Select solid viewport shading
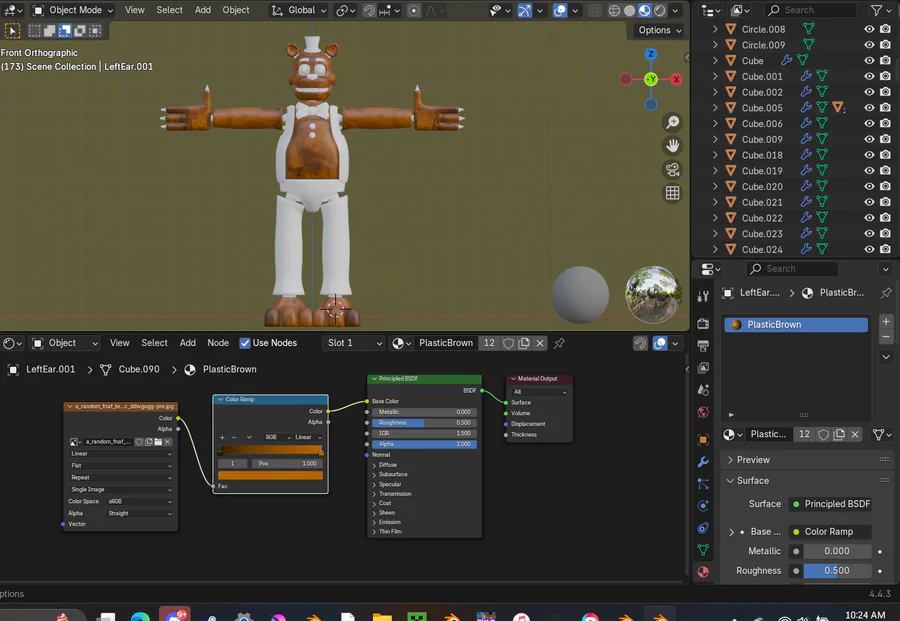 click(630, 10)
